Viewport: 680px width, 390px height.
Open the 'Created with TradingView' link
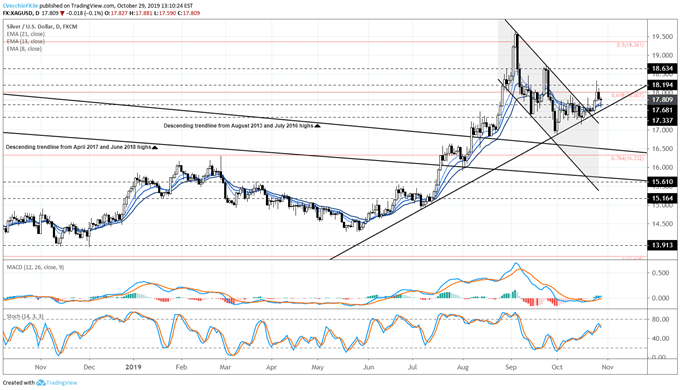tap(40, 383)
